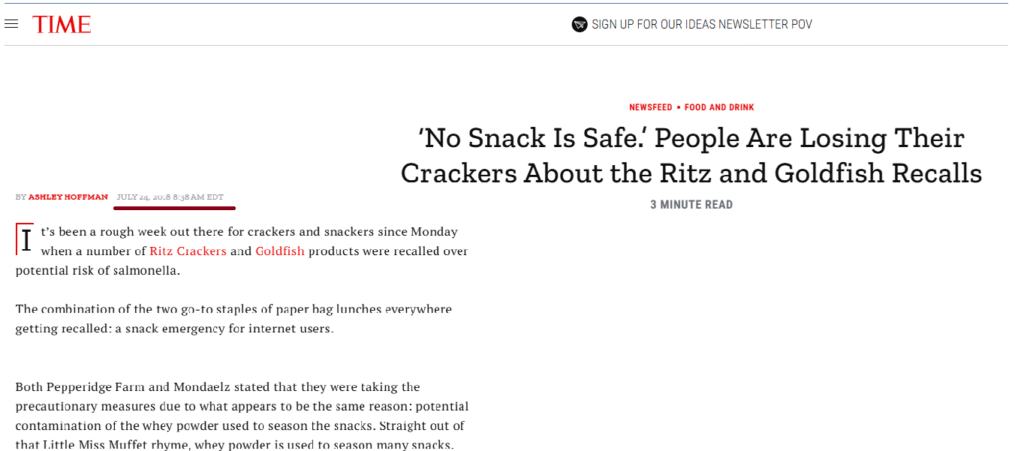Click the 3 MINUTE READ label
This screenshot has height=451, width=1024.
tap(691, 205)
